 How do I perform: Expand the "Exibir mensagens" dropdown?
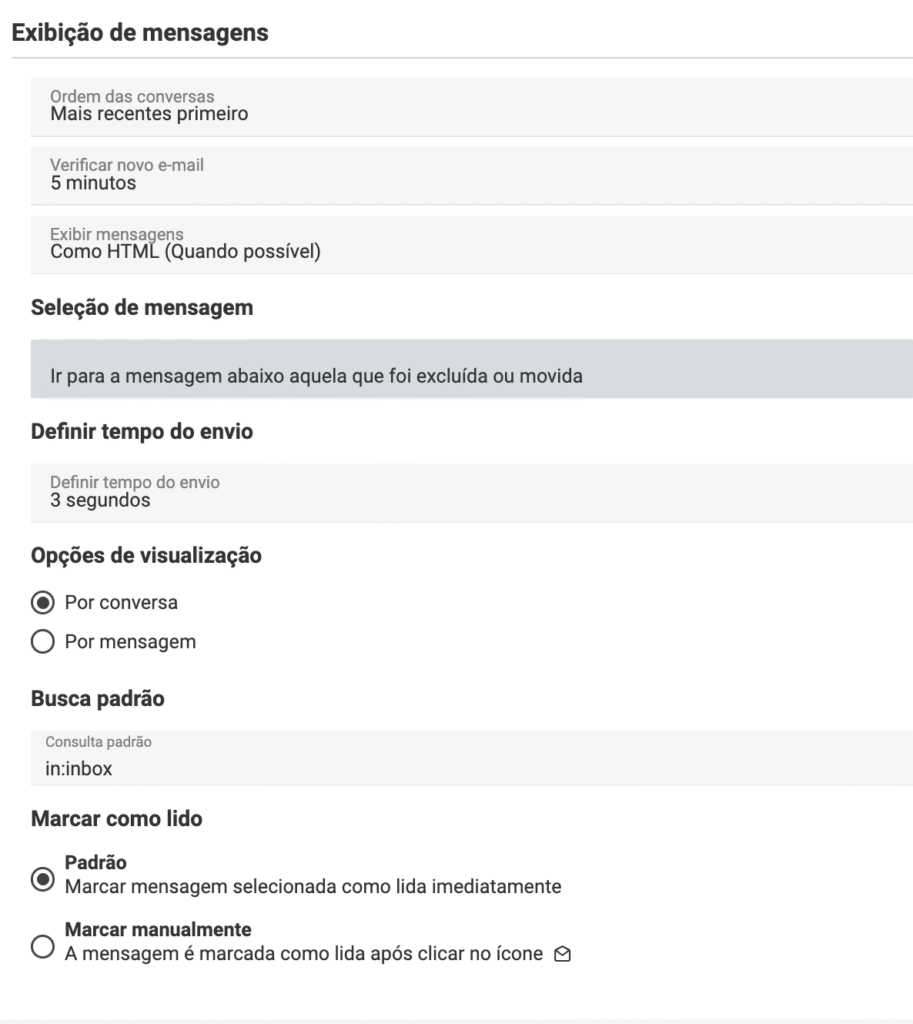471,244
